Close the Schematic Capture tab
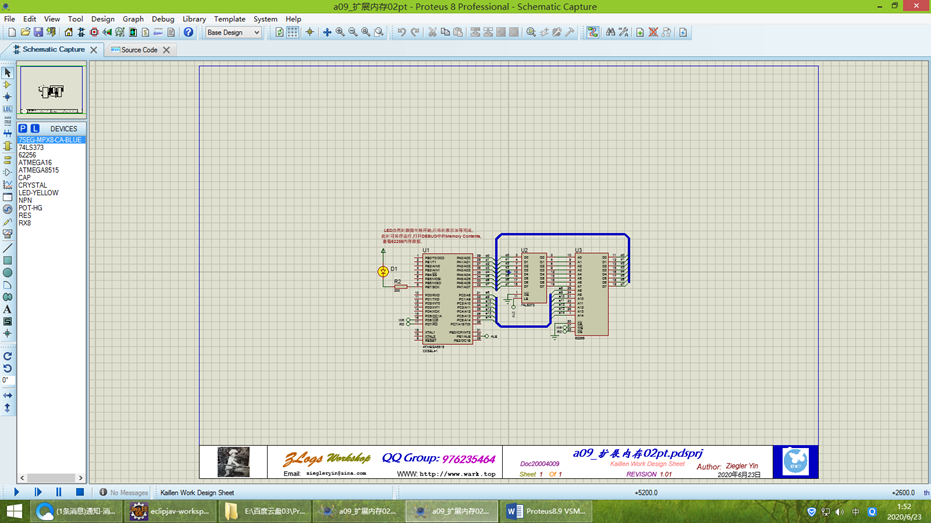This screenshot has width=931, height=524. 94,50
